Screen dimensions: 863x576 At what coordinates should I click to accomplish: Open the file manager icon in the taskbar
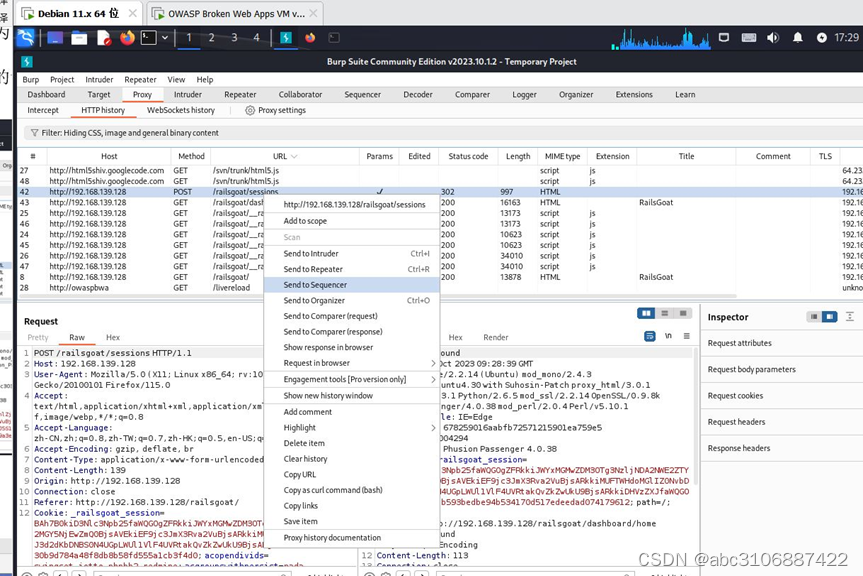point(79,38)
